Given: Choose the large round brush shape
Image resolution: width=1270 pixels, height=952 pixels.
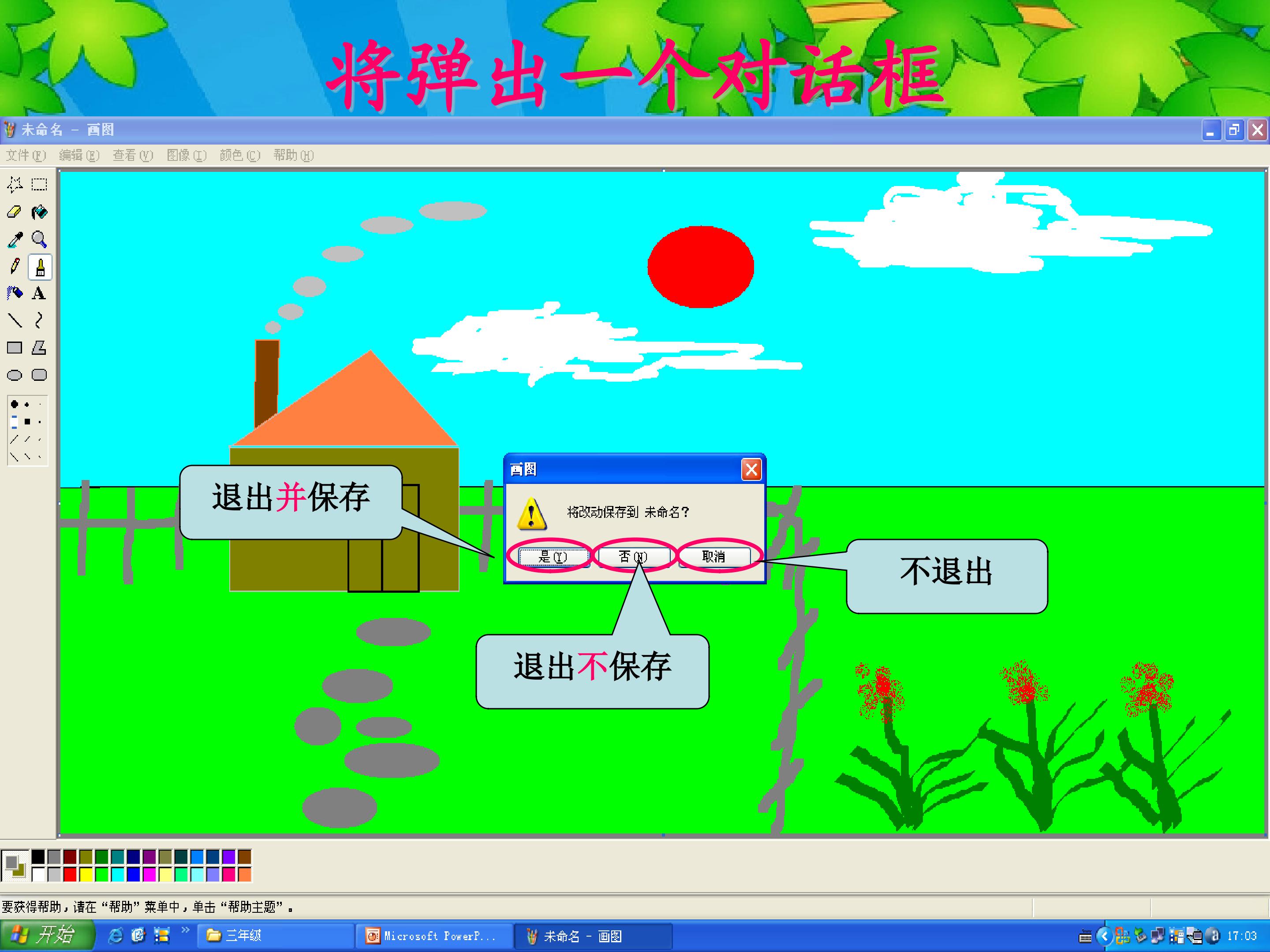Looking at the screenshot, I should (15, 405).
